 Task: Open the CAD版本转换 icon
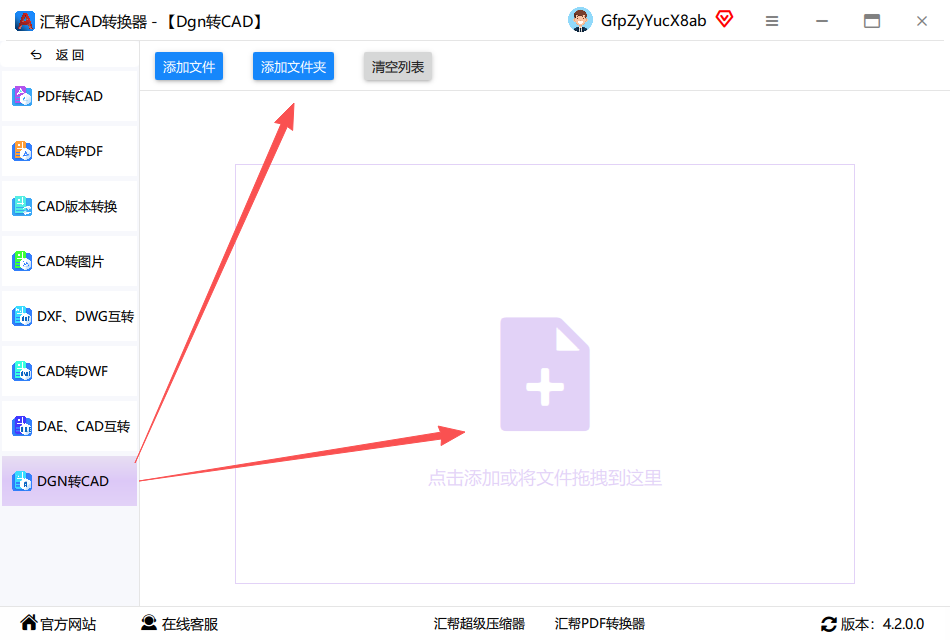pos(22,206)
